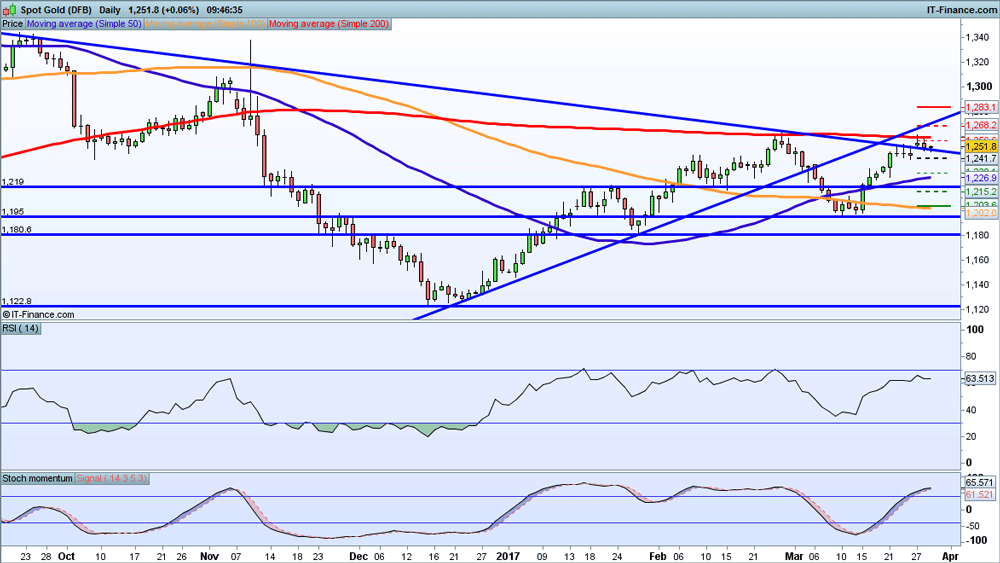Viewport: 1000px width, 563px height.
Task: Click the green dash marker left of the 1,203.6 tag
Action: [934, 206]
